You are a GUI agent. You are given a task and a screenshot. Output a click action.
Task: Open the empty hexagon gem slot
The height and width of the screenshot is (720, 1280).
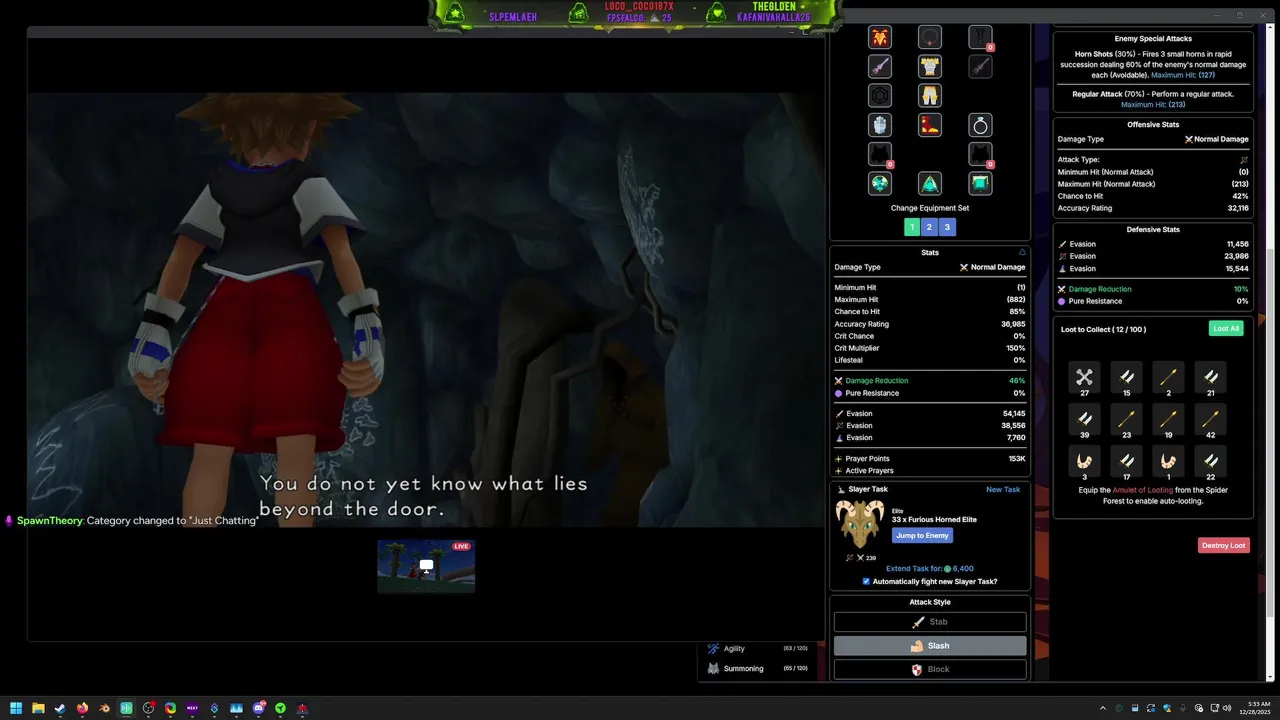[880, 96]
